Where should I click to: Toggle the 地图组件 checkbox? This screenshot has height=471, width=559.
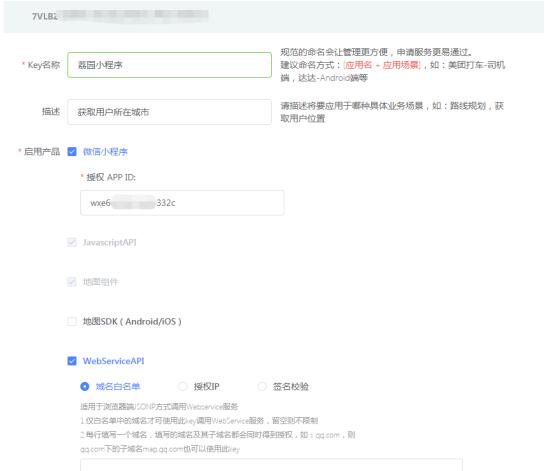click(x=72, y=282)
